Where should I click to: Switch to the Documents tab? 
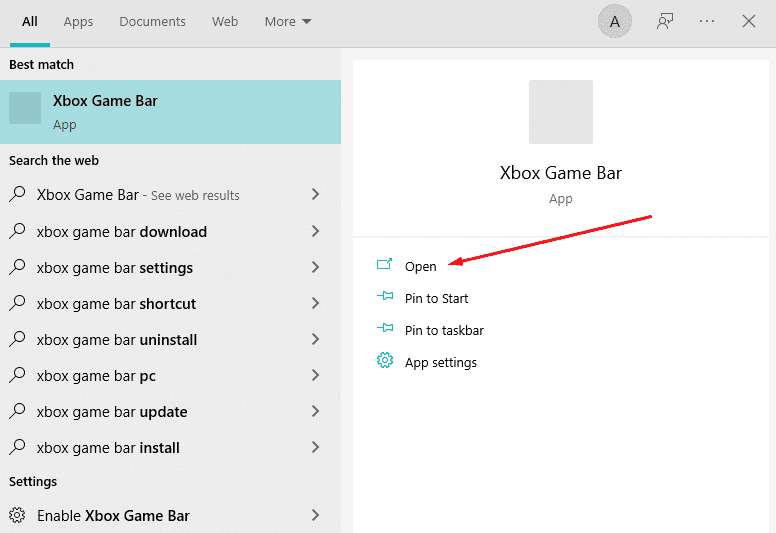point(152,22)
